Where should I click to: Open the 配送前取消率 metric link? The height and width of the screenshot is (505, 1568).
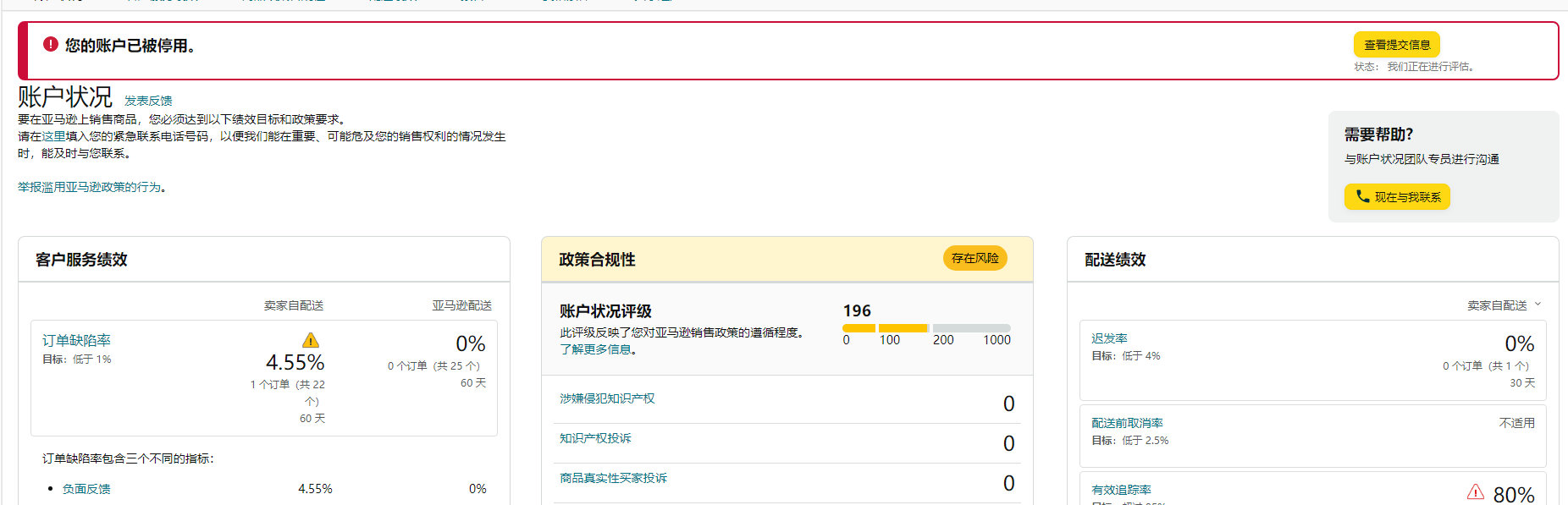[x=1127, y=423]
